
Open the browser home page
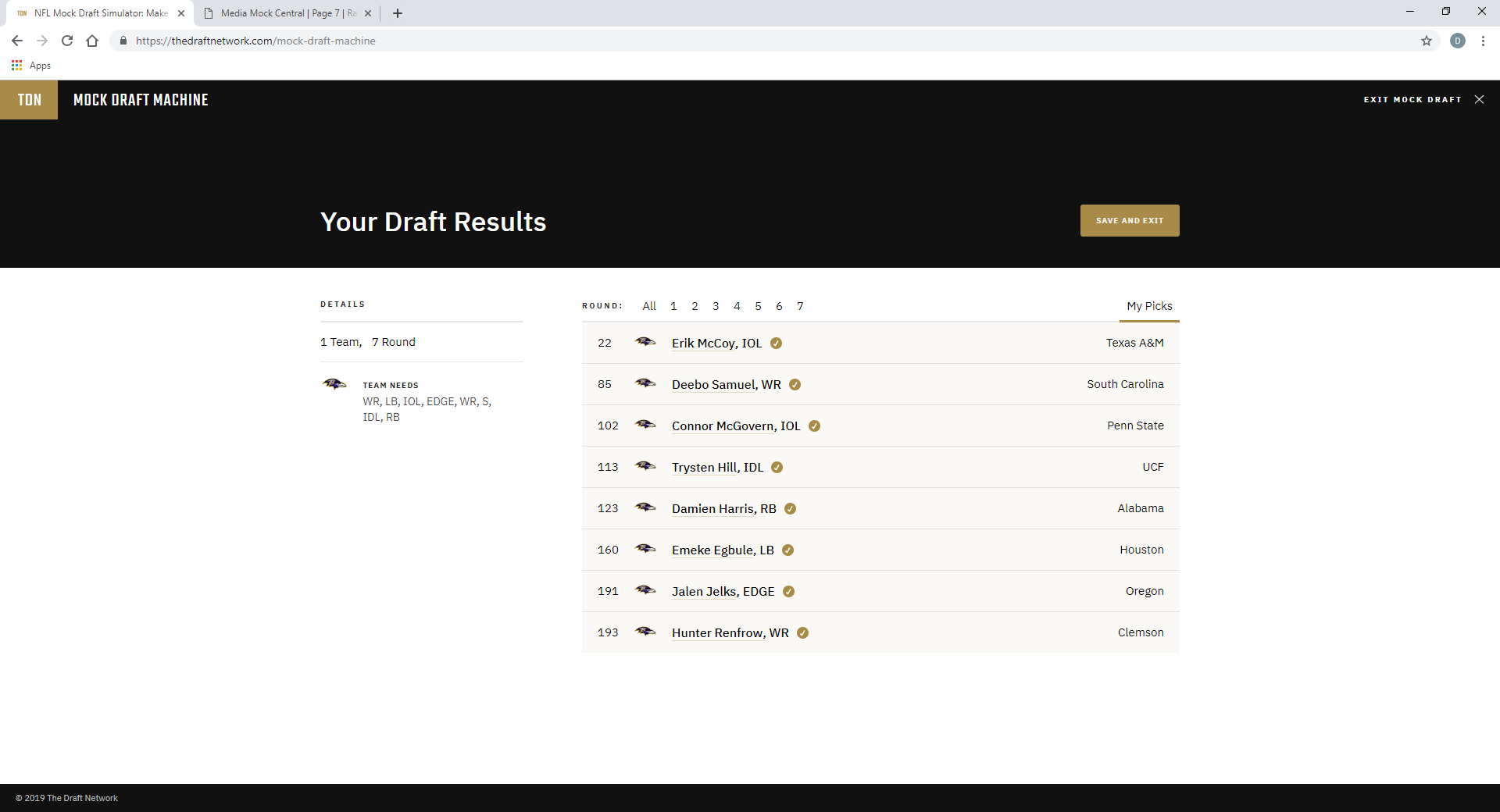[x=92, y=41]
